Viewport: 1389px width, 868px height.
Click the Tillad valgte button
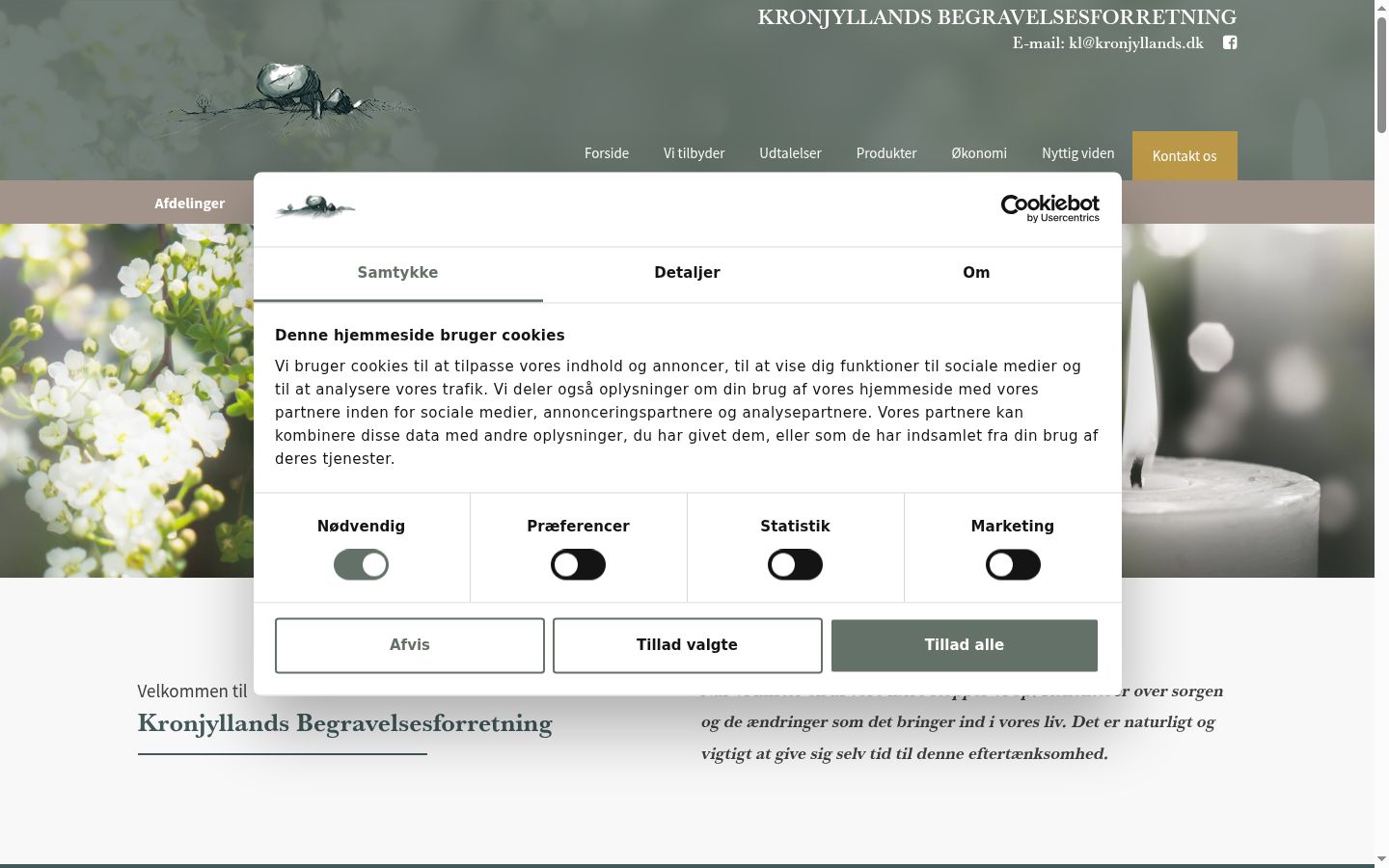[687, 645]
